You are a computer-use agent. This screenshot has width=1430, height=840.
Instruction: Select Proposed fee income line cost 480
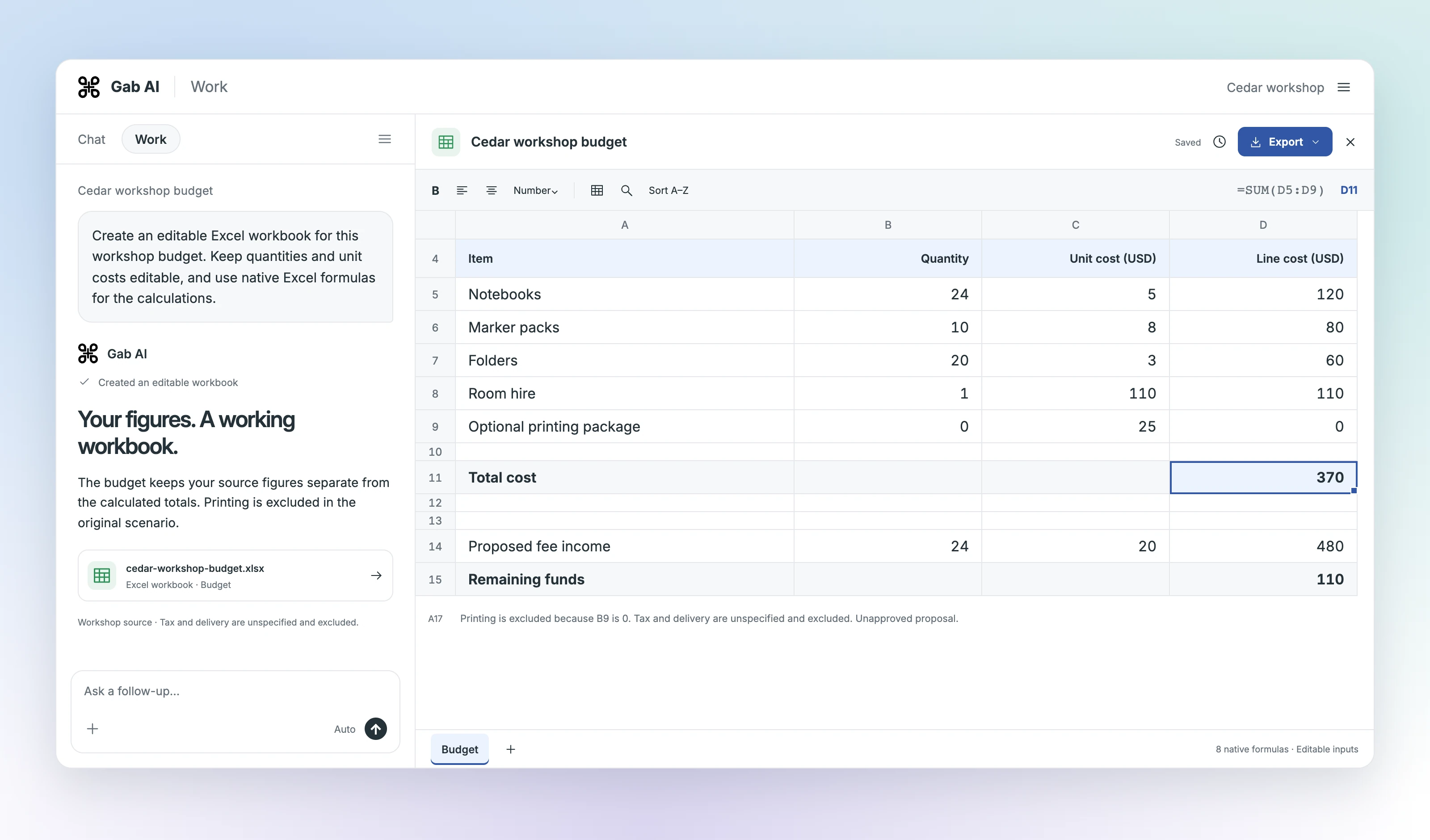1262,546
